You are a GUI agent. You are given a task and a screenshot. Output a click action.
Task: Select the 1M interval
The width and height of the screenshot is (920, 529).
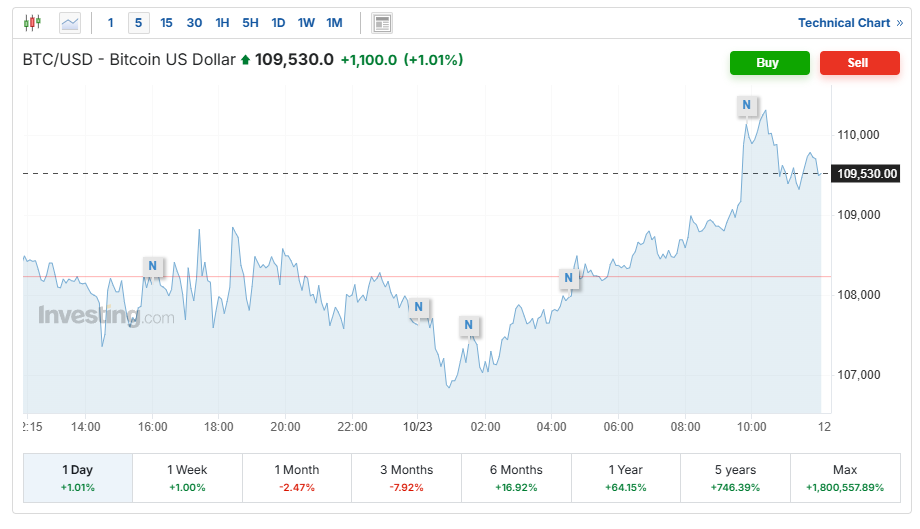(x=334, y=23)
